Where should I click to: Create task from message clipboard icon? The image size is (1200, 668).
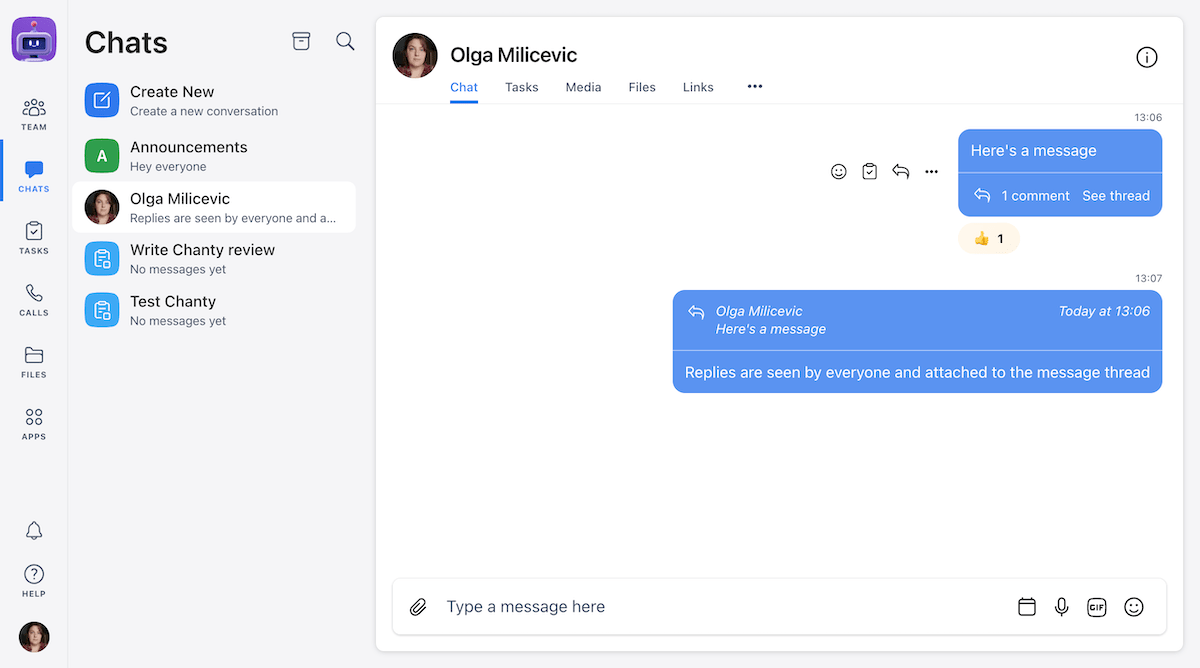point(870,172)
